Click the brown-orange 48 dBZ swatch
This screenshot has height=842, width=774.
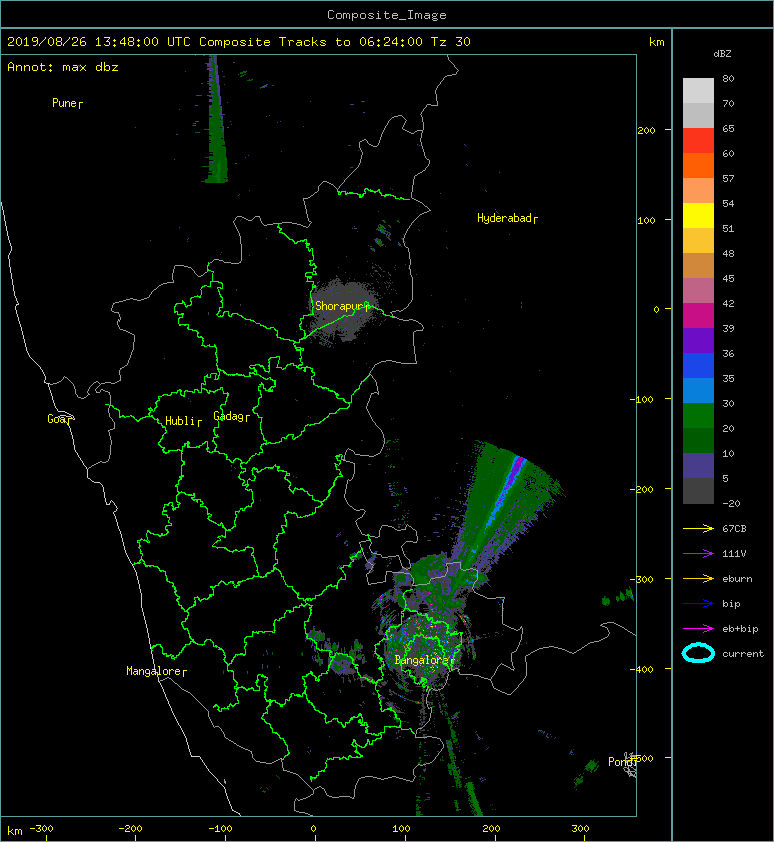698,265
